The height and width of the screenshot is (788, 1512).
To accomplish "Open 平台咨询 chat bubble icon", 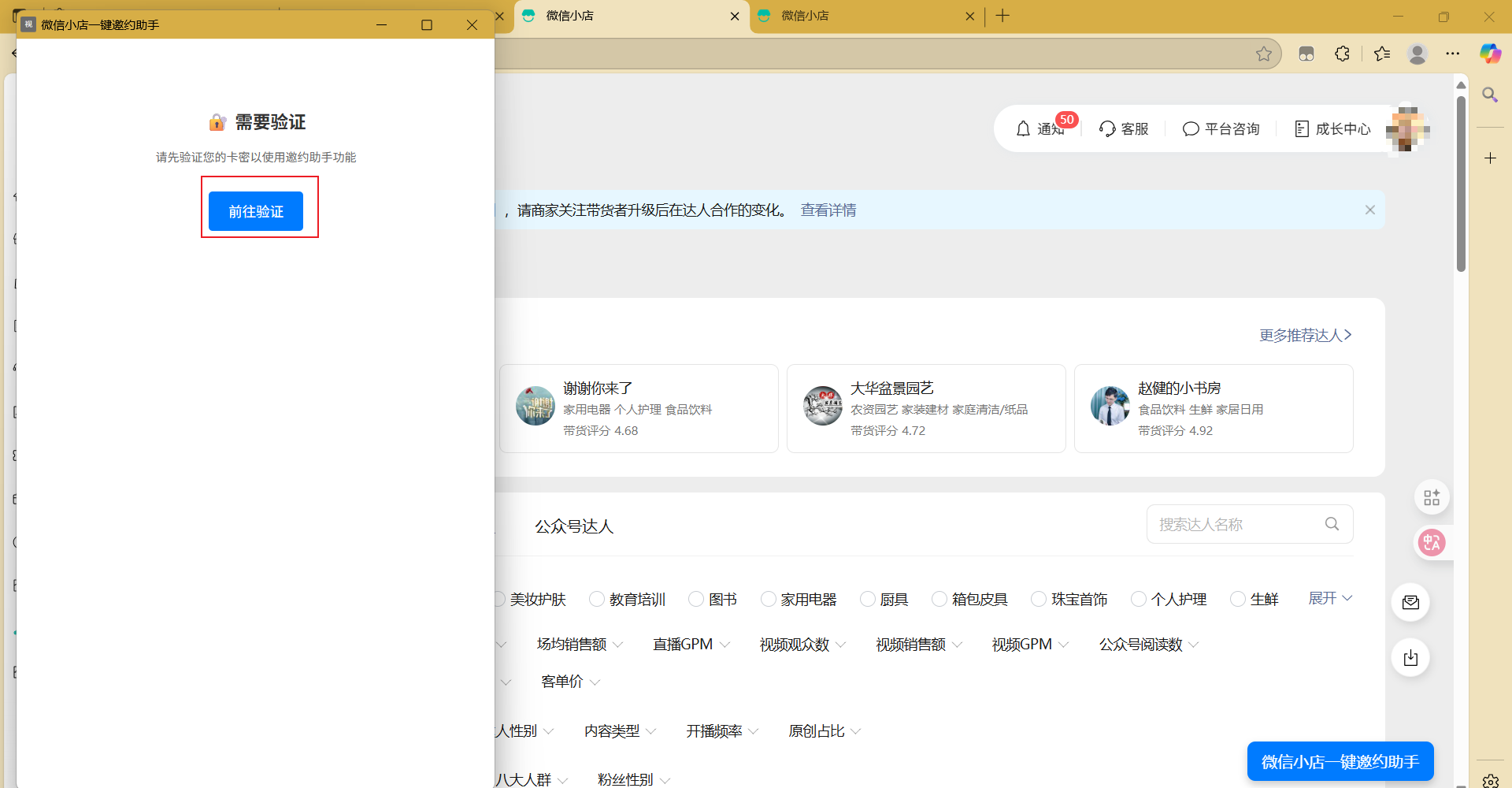I will click(1191, 128).
